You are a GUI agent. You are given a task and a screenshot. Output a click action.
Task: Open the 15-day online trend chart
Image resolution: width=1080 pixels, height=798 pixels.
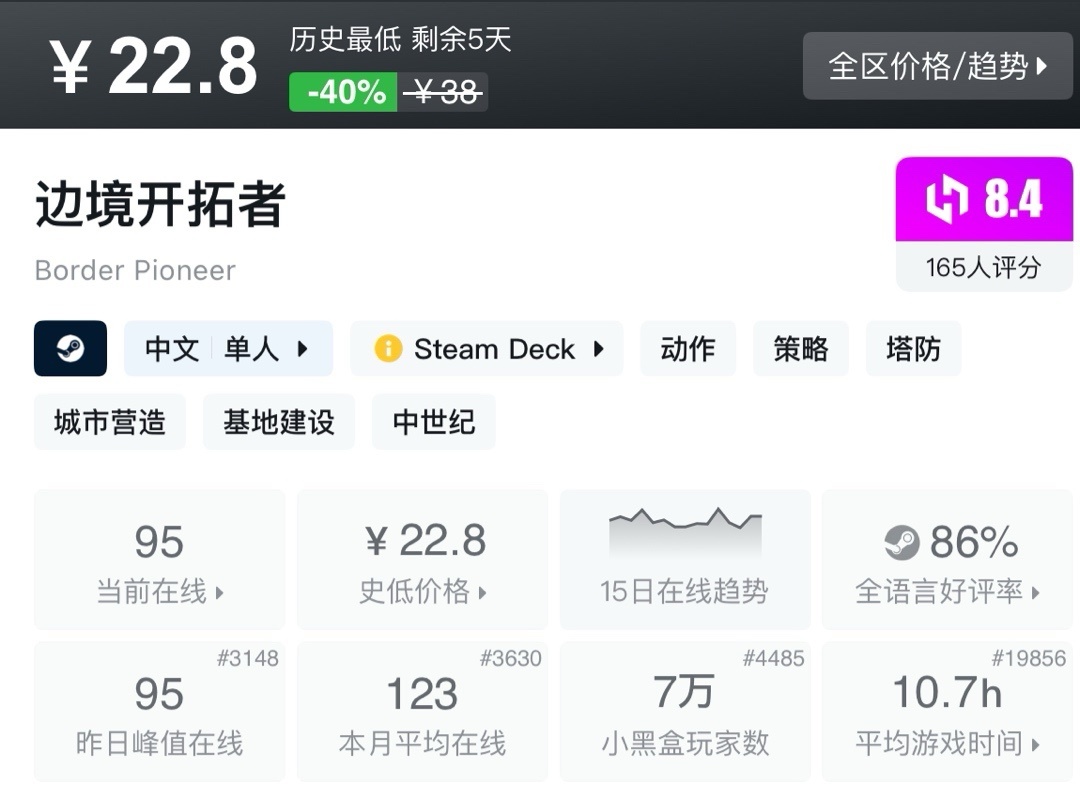[x=685, y=558]
